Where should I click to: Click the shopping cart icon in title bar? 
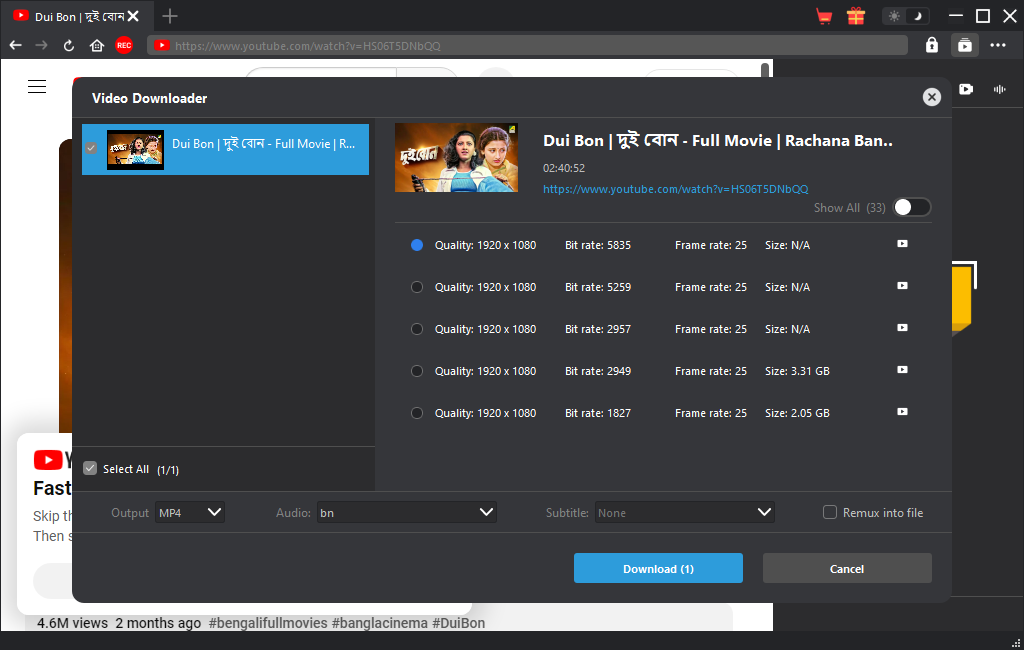(x=824, y=16)
